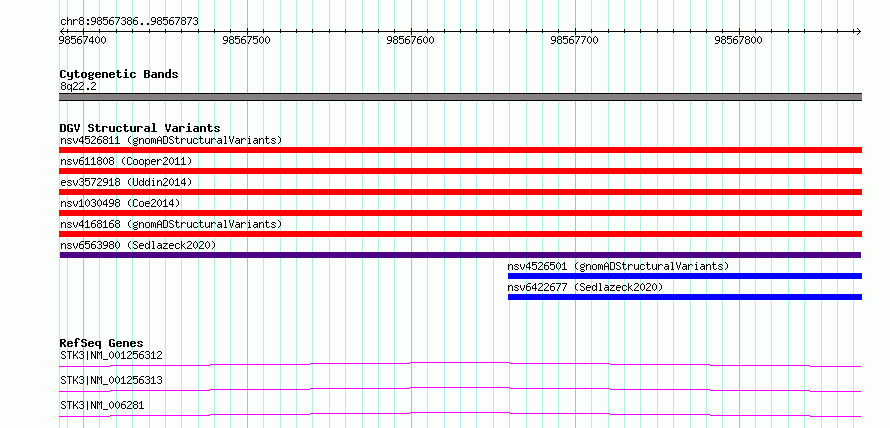Select the NM_006281 magenta gene track line
This screenshot has width=890, height=428.
click(461, 414)
